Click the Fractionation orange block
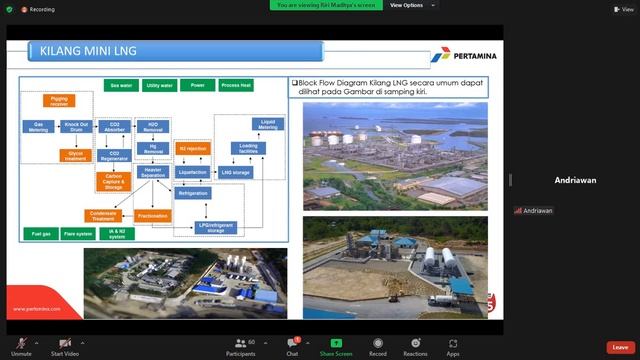The height and width of the screenshot is (360, 640). pos(153,216)
